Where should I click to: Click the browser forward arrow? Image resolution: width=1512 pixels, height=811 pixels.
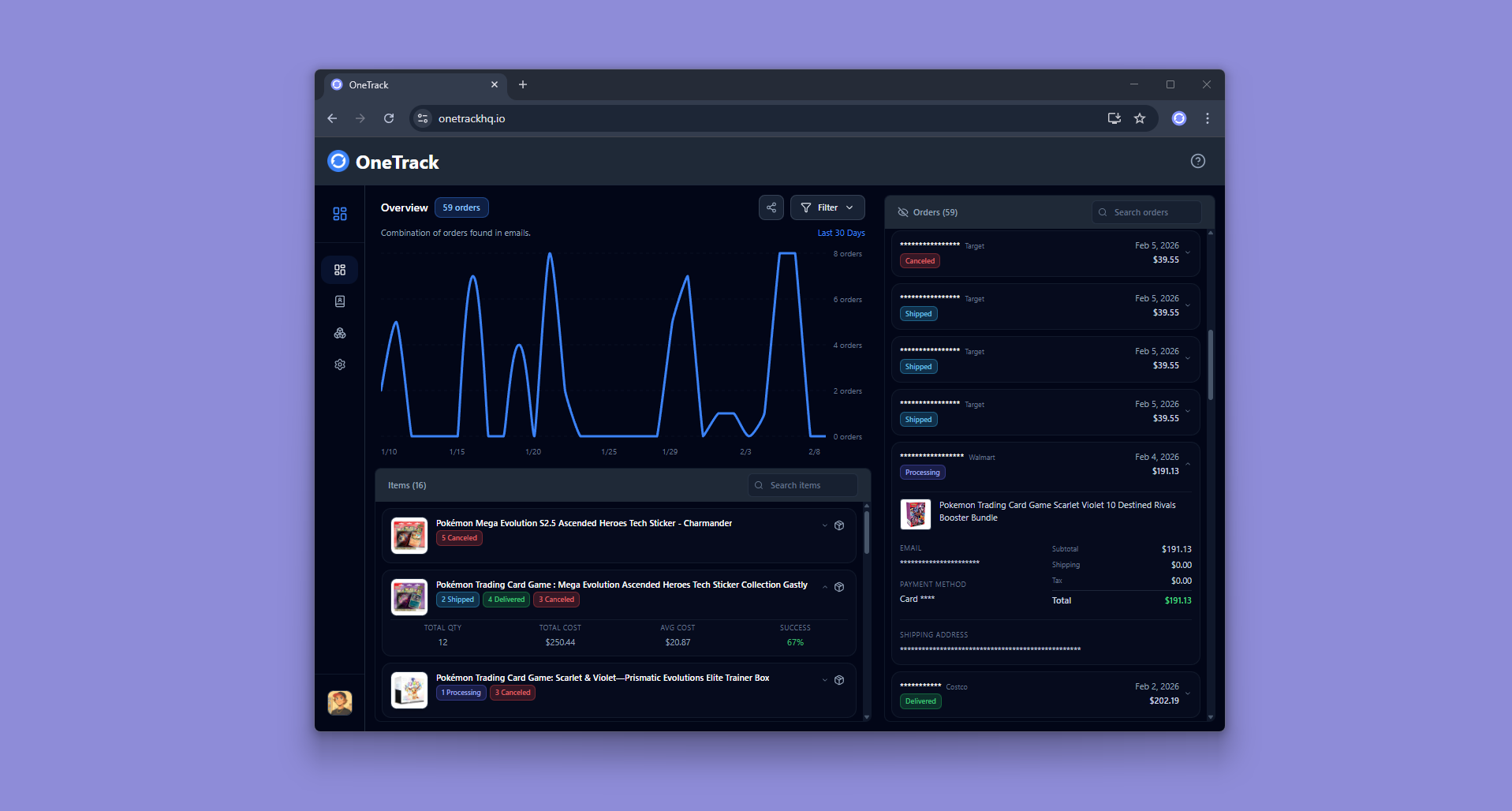point(360,118)
